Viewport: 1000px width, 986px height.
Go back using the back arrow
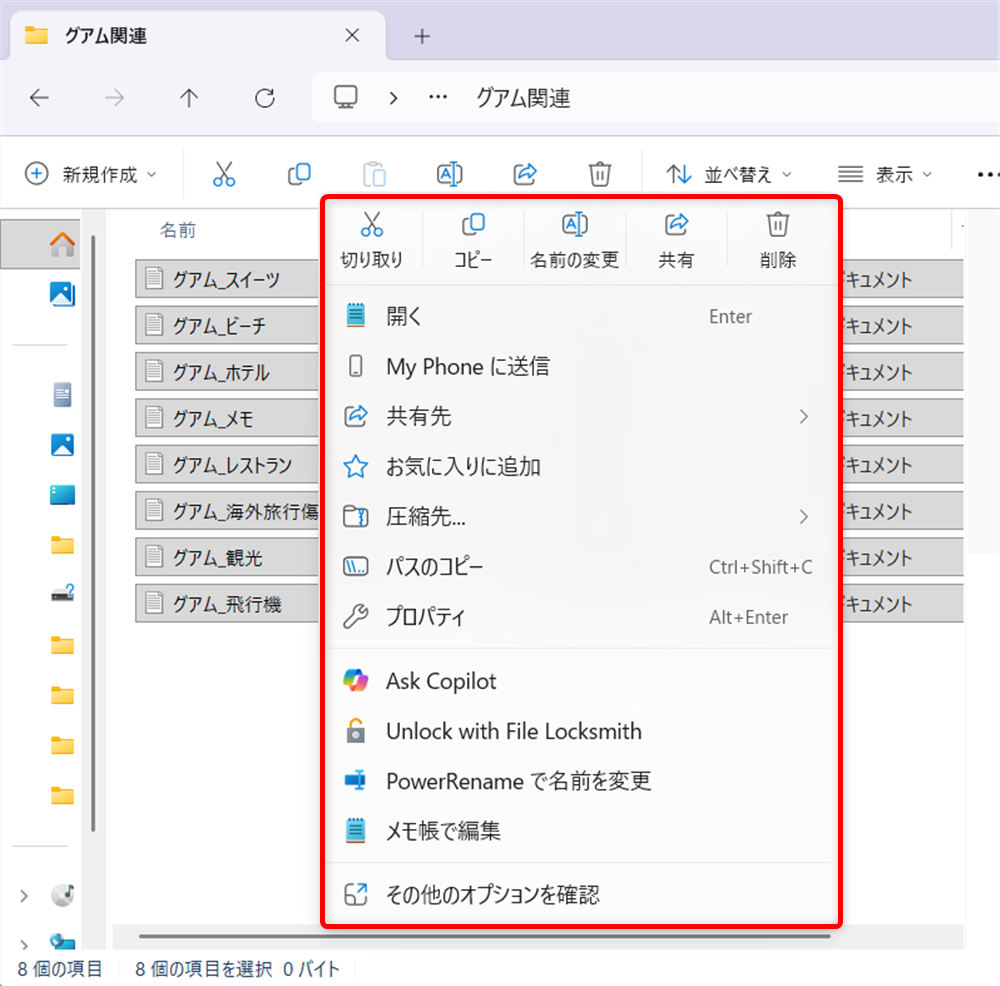(x=39, y=97)
